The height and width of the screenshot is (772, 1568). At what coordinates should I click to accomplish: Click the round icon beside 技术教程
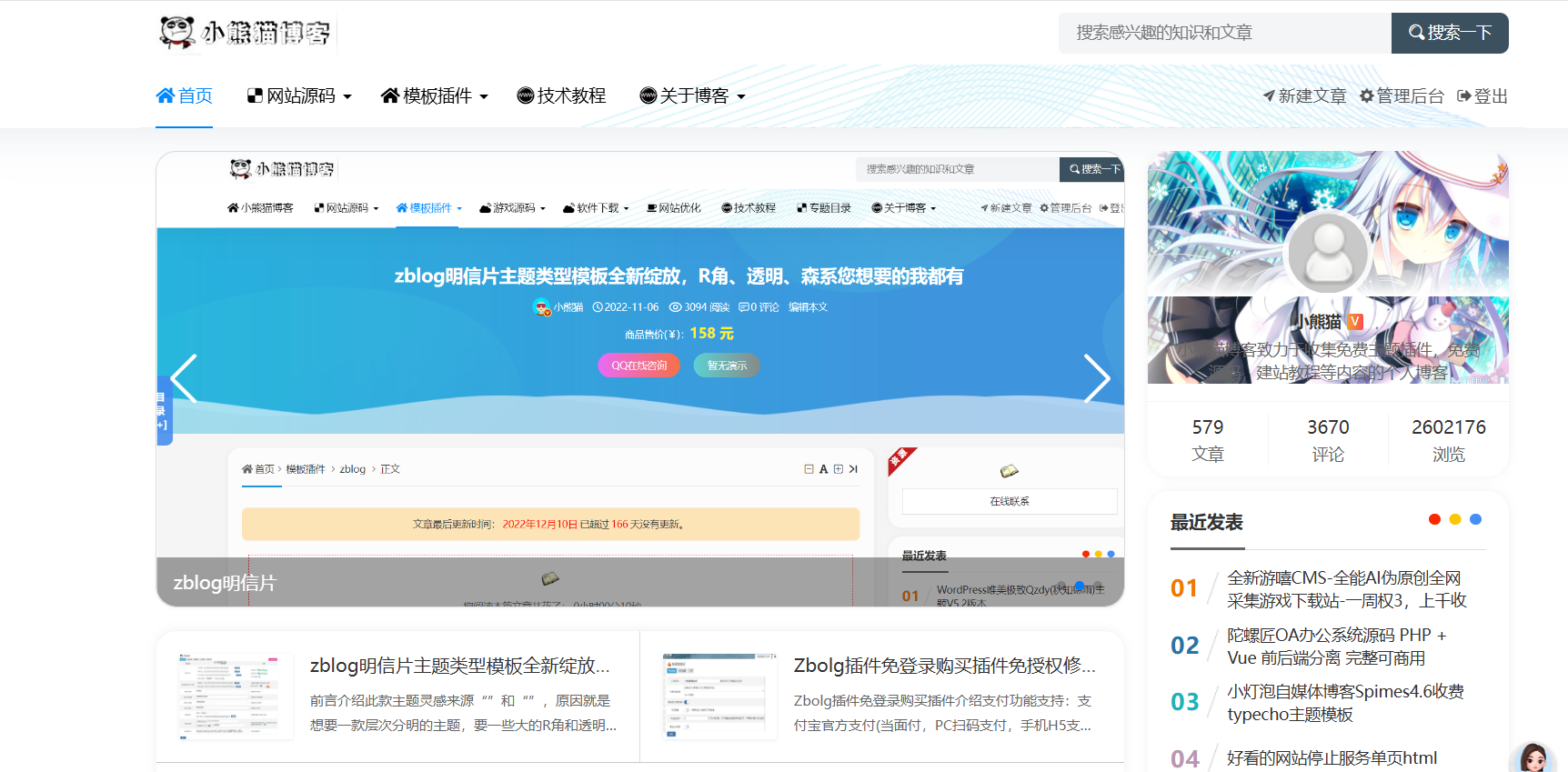click(x=525, y=95)
